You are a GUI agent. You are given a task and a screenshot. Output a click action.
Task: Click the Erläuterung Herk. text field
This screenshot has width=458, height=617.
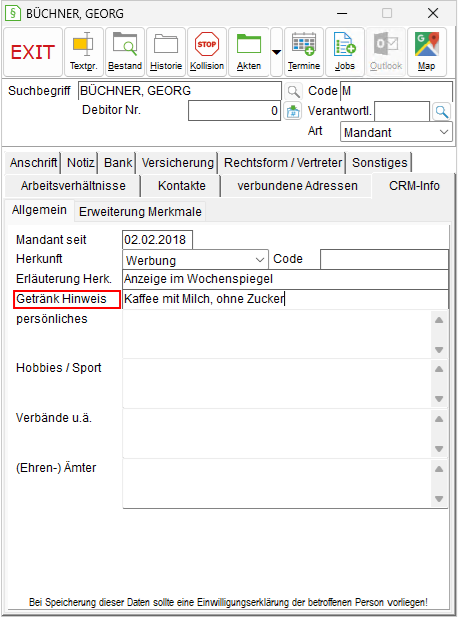point(285,279)
